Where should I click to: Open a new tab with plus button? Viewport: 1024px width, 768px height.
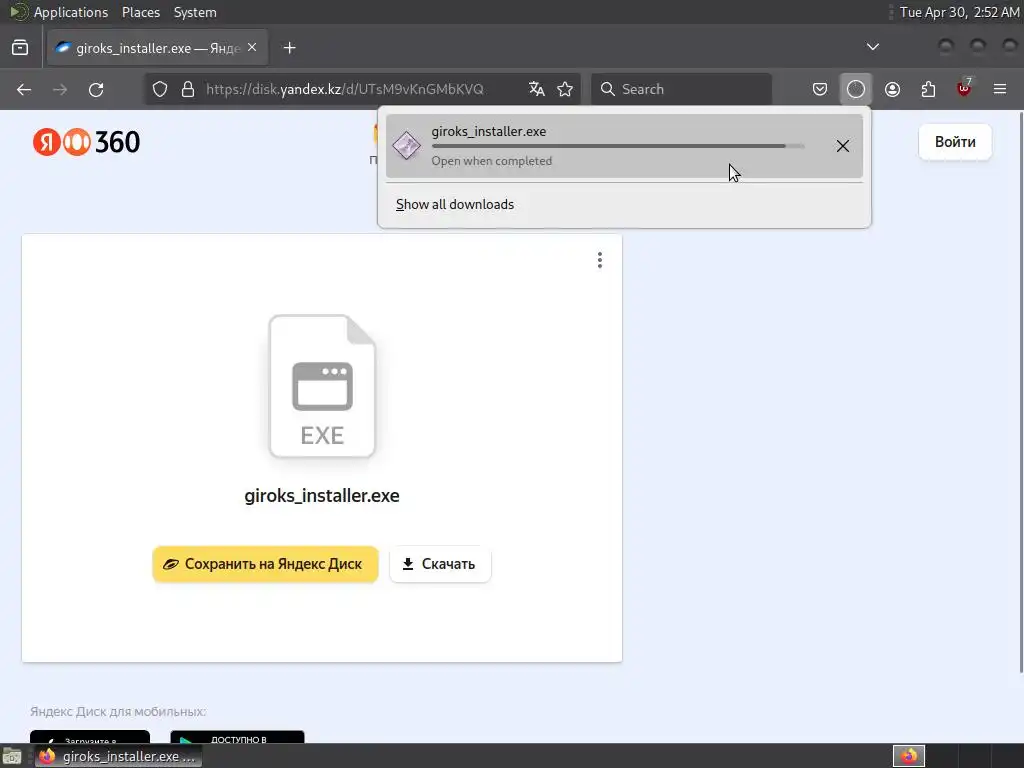[289, 48]
